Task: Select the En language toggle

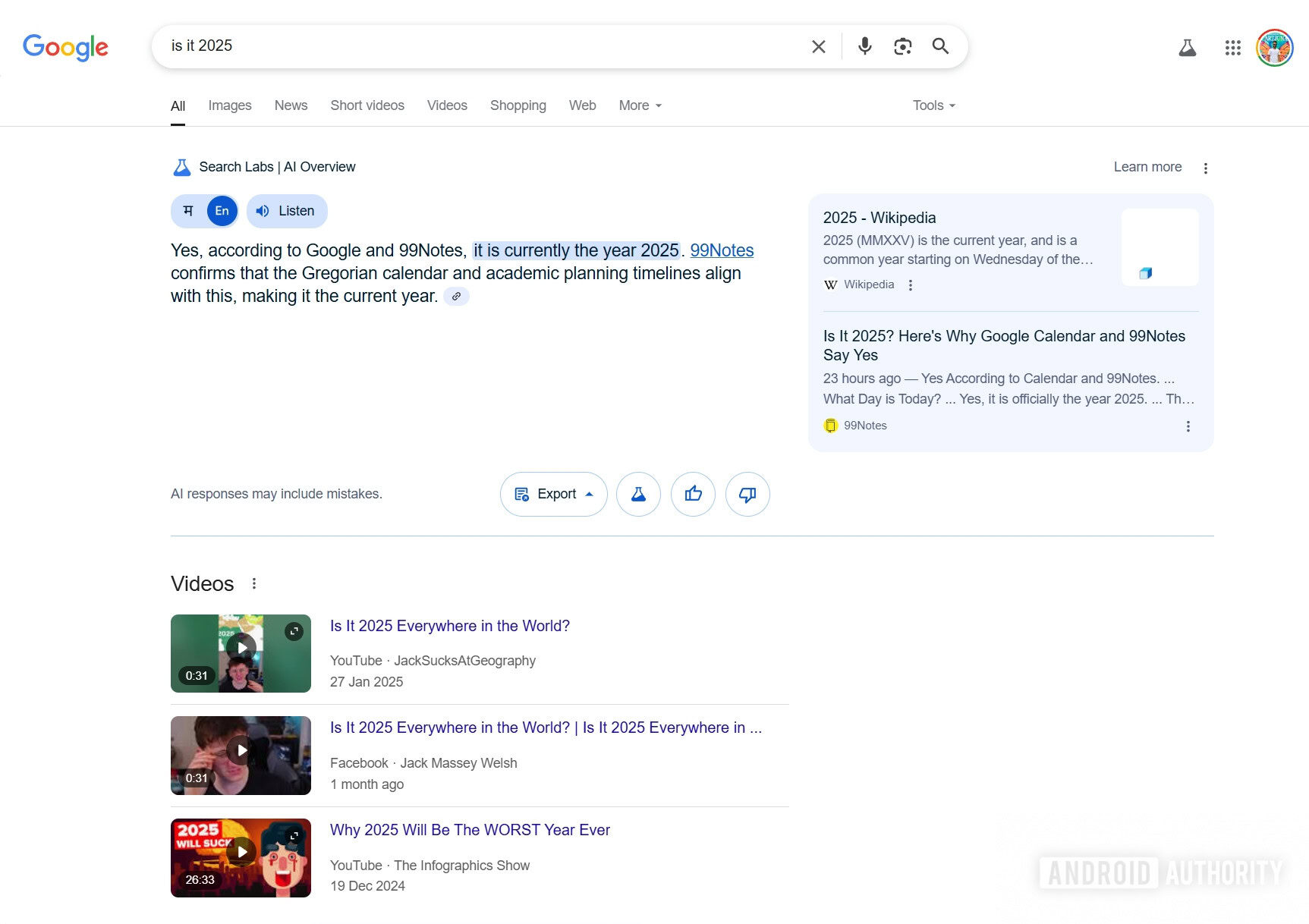Action: tap(222, 211)
